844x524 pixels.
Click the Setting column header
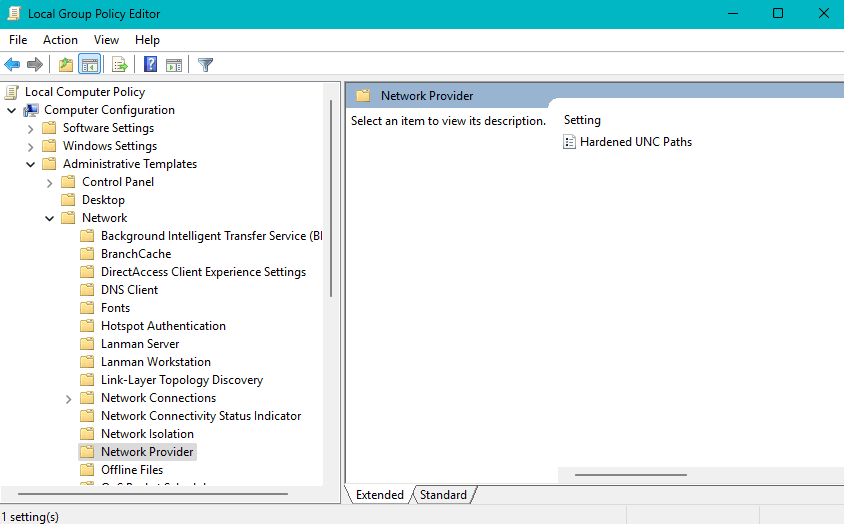click(582, 120)
